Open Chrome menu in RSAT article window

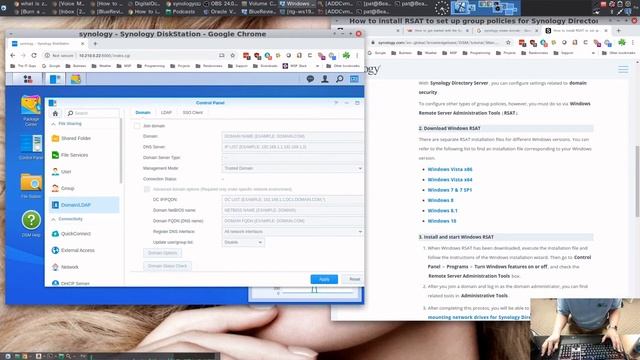633,42
